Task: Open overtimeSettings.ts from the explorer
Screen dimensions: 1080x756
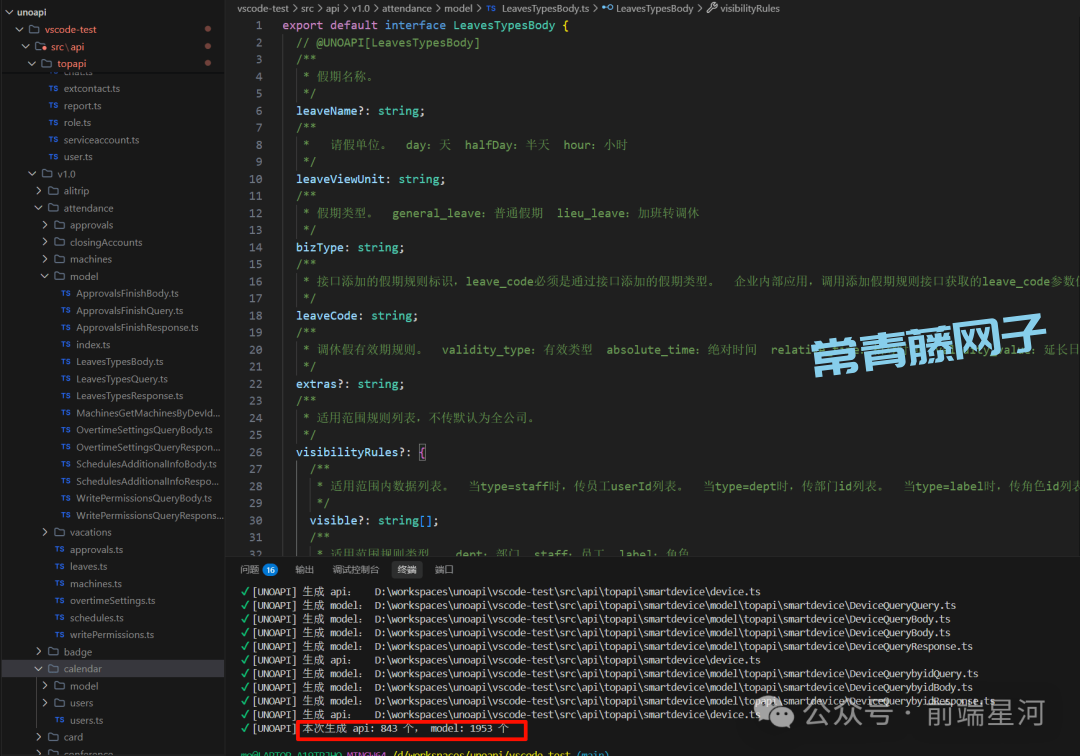Action: click(112, 601)
